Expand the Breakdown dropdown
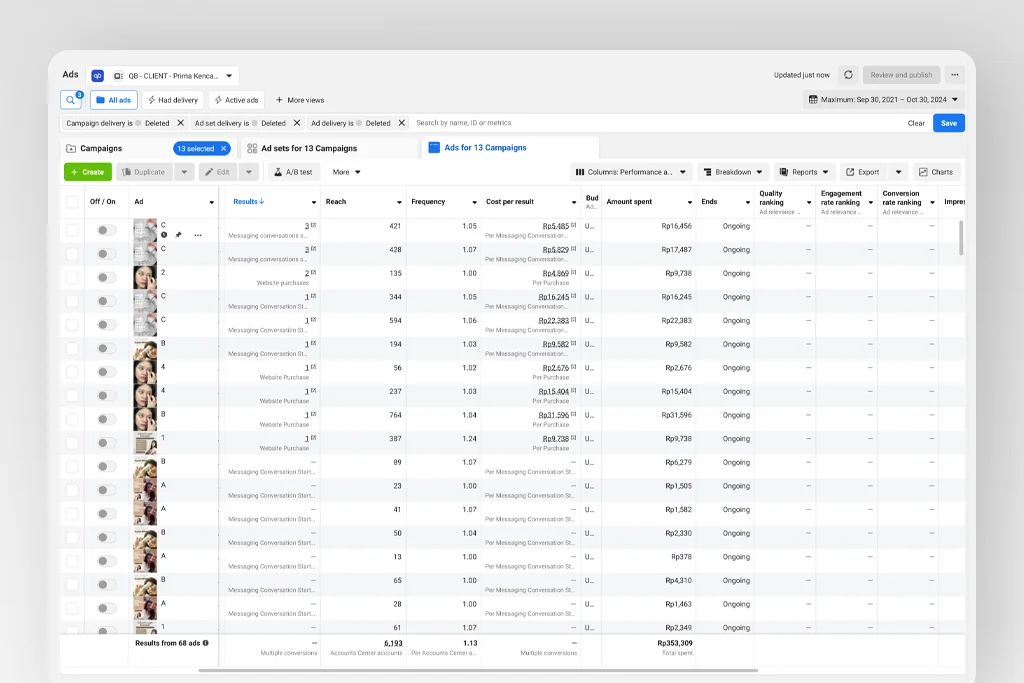This screenshot has width=1024, height=683. pyautogui.click(x=734, y=172)
